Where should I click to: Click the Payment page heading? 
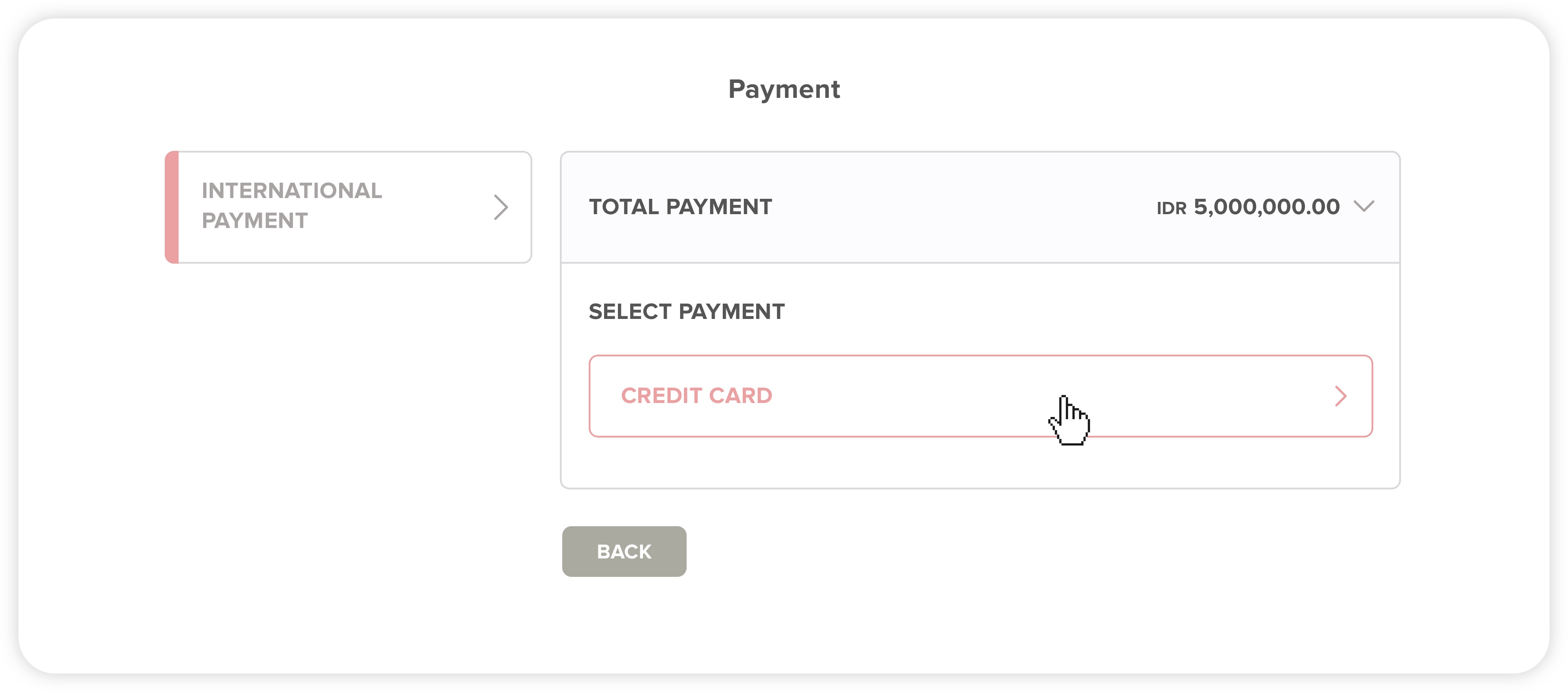784,90
